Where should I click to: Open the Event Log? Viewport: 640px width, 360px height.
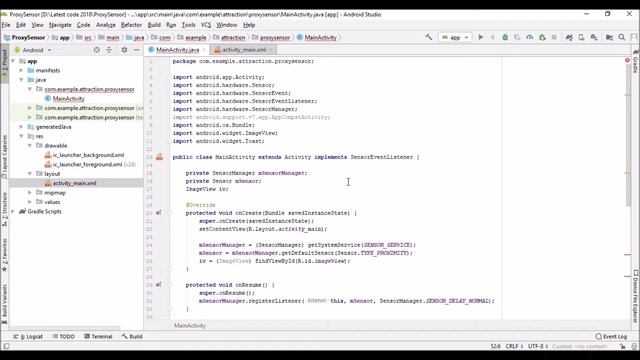[611, 336]
